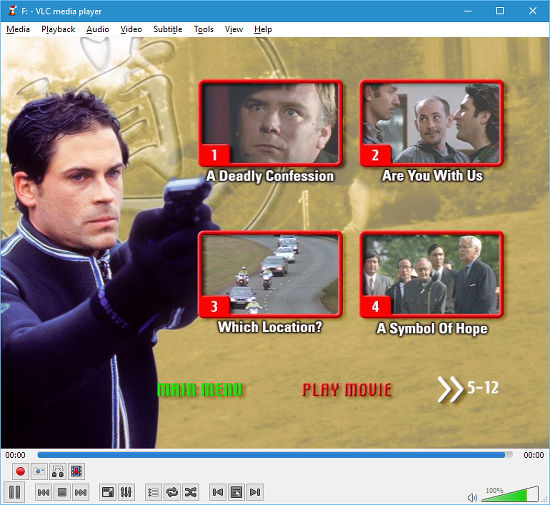This screenshot has width=550, height=505.
Task: Click the 'Are You With Us' title
Action: [x=432, y=175]
